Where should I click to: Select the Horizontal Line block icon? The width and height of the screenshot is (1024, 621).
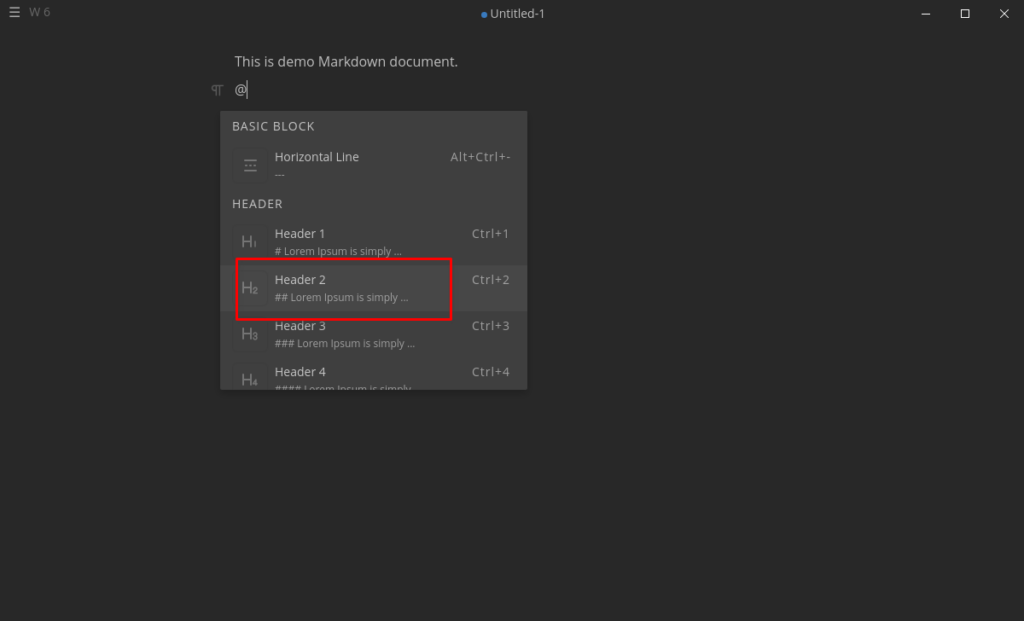coord(249,163)
